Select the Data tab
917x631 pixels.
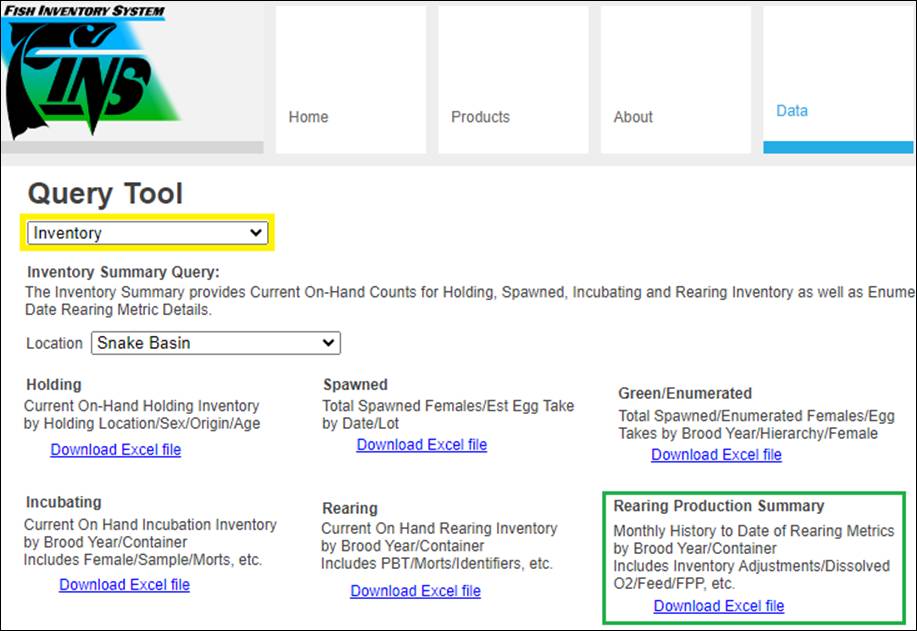tap(792, 111)
